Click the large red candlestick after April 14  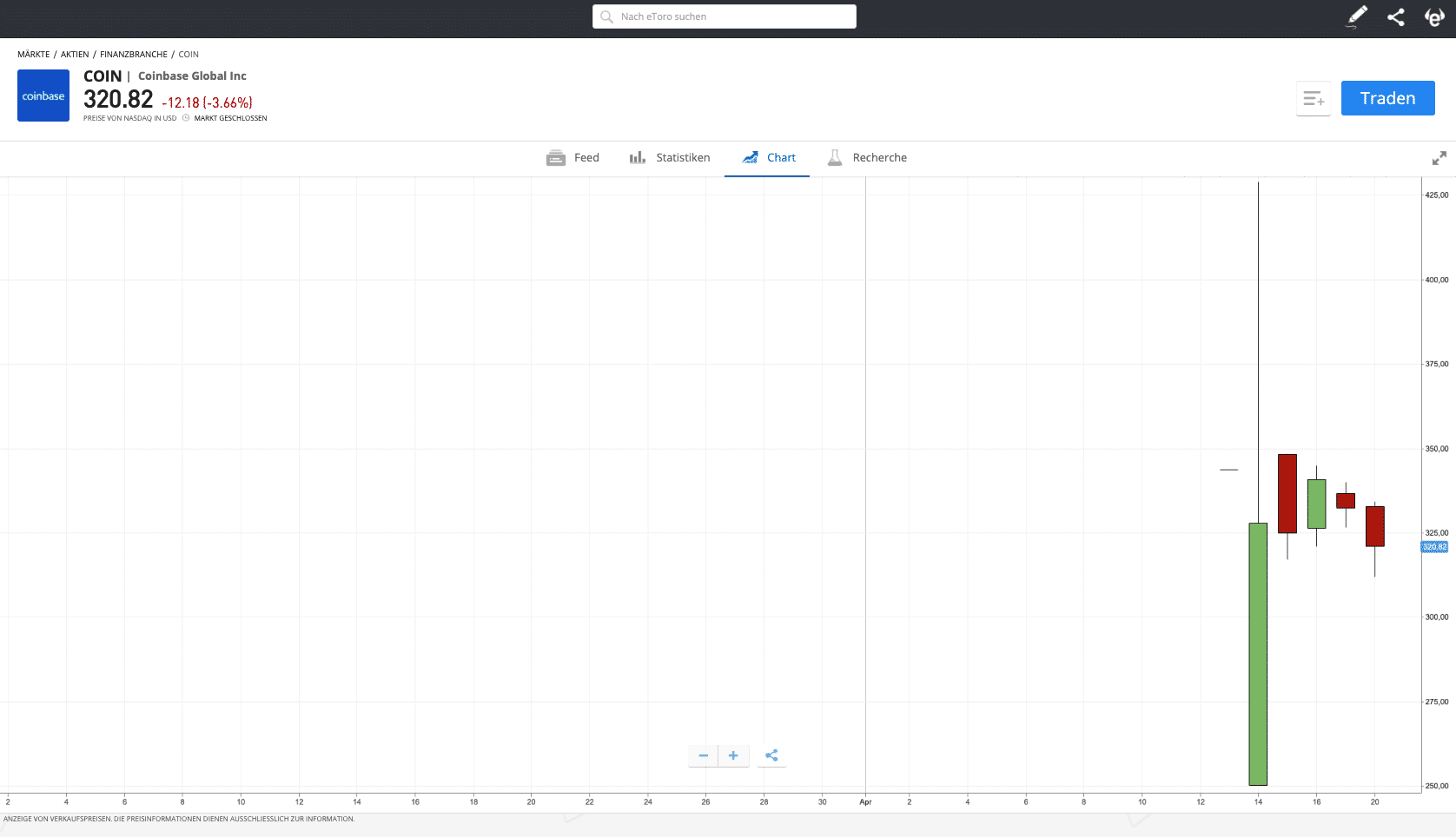[1287, 493]
